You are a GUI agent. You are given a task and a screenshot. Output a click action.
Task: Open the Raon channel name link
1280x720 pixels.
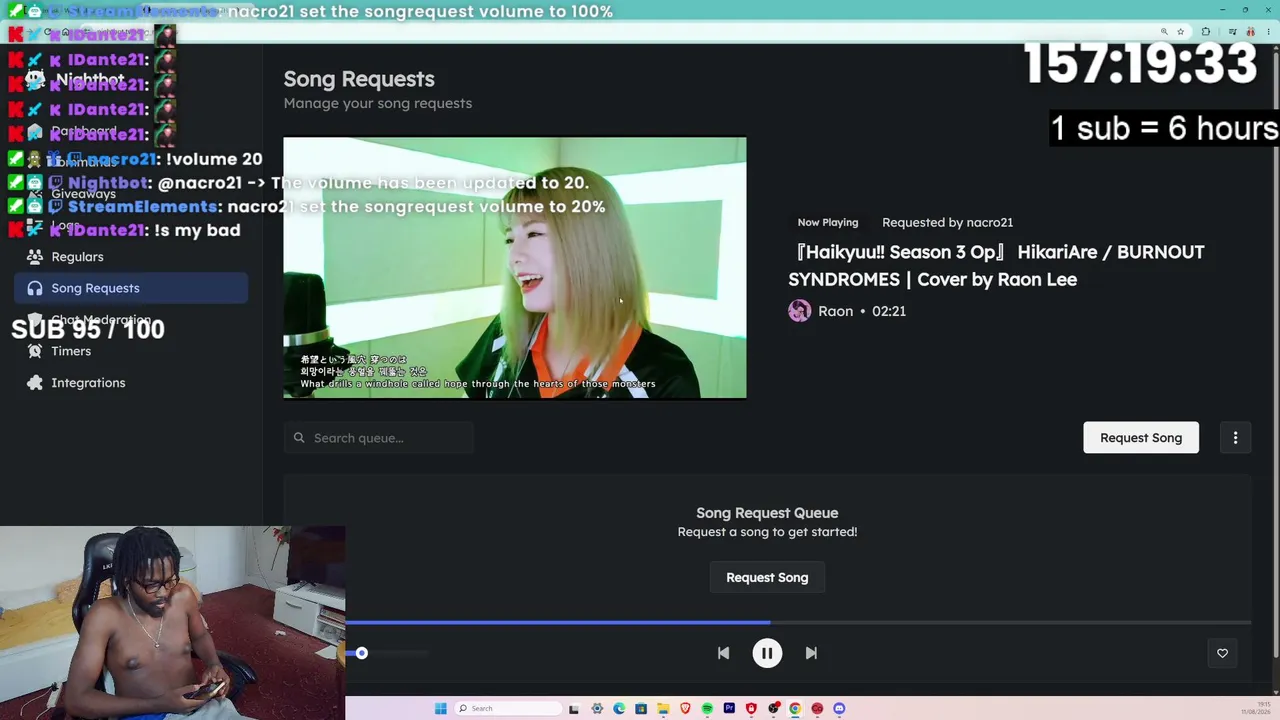pos(835,311)
